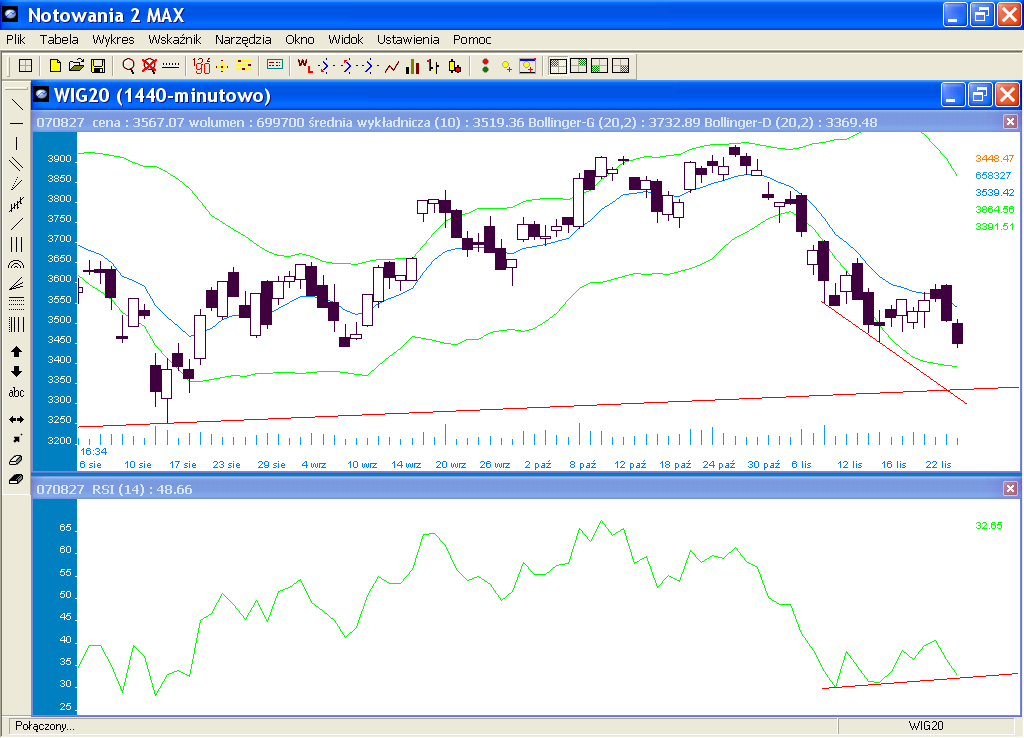Image resolution: width=1024 pixels, height=738 pixels.
Task: Close the RSI (14) indicator panel
Action: tap(1010, 489)
